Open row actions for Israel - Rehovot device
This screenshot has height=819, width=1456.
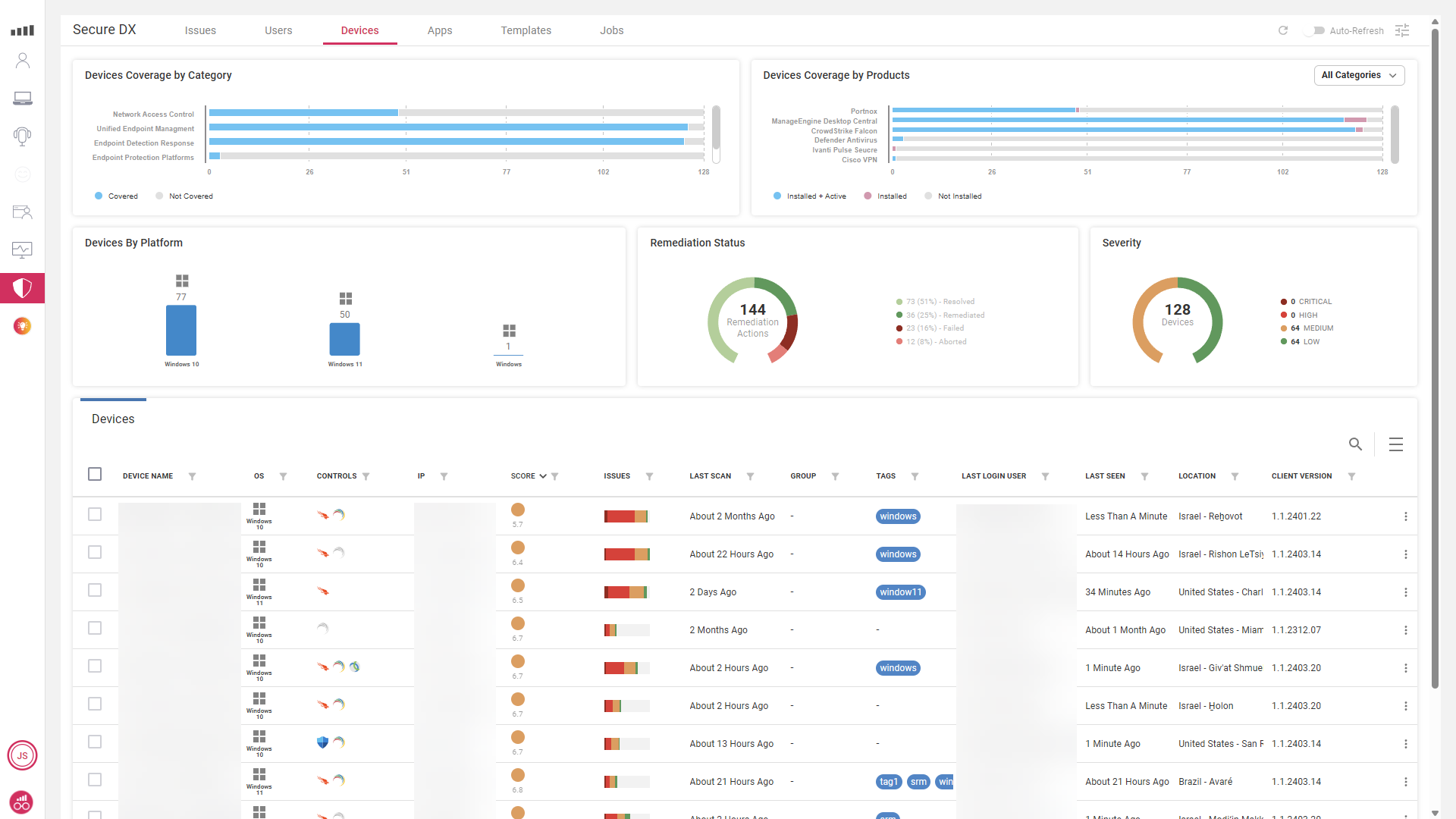1405,516
